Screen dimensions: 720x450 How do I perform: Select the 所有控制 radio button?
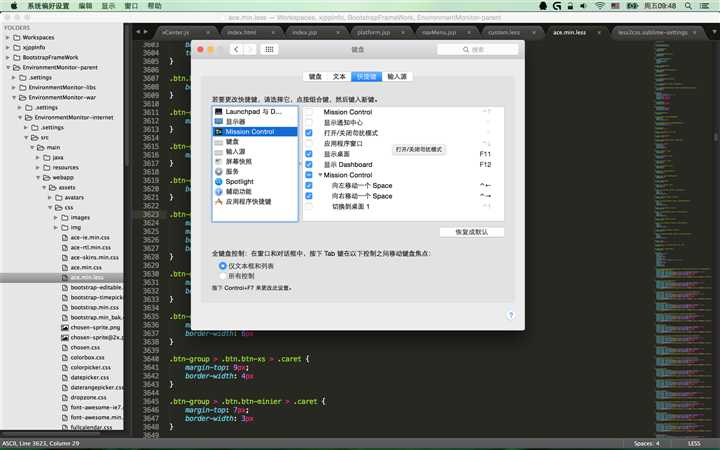click(223, 276)
